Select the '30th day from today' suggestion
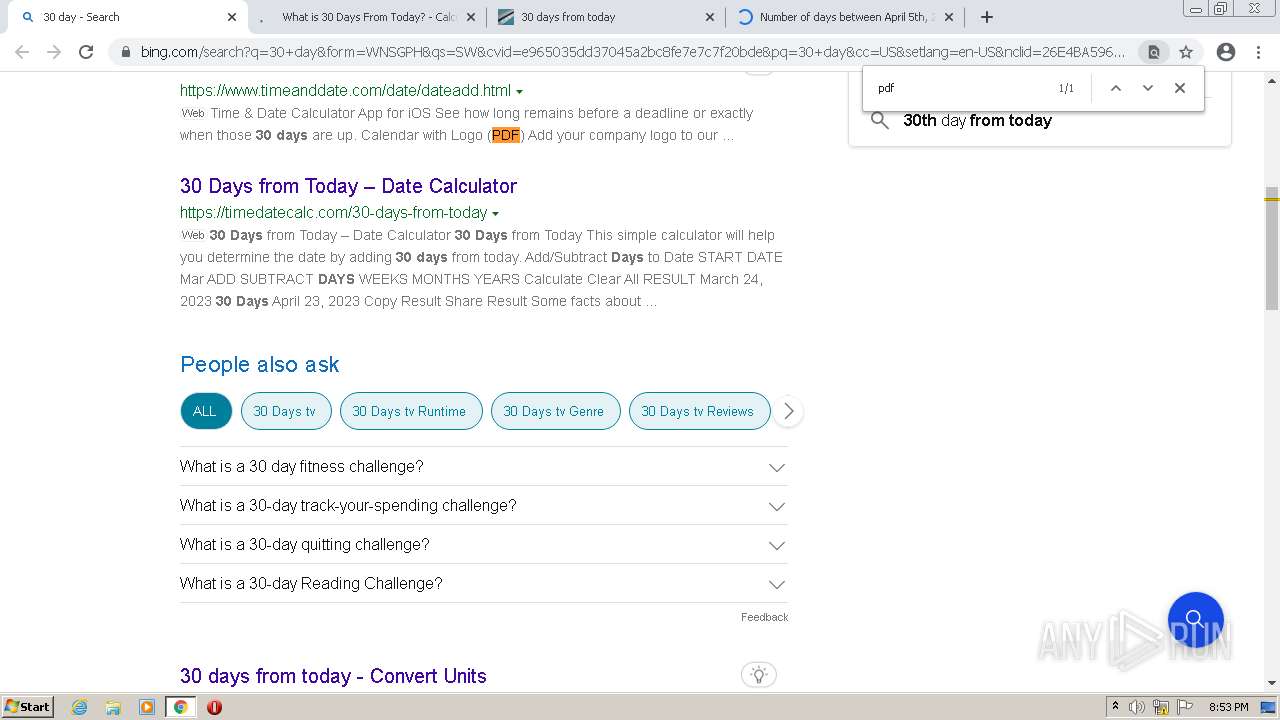 (977, 120)
